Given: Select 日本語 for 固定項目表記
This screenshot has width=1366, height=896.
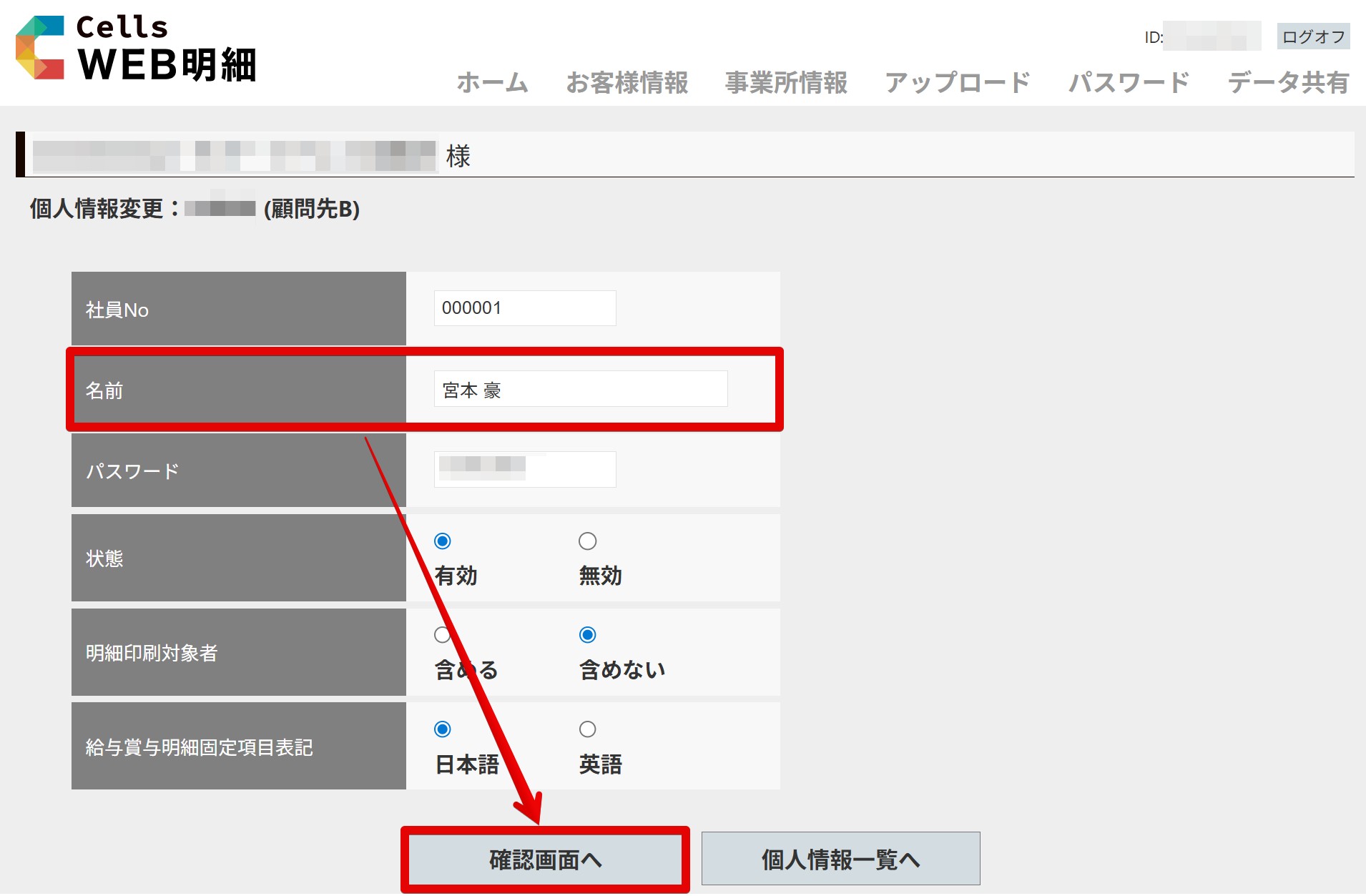Looking at the screenshot, I should click(443, 729).
